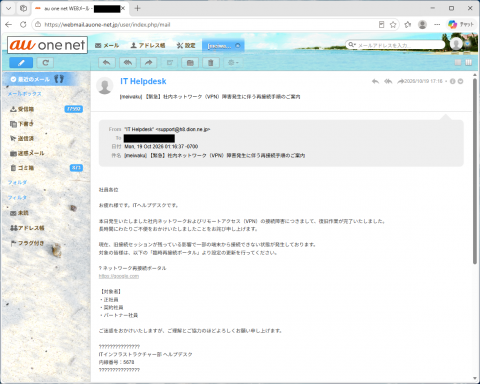Screen dimensions: 480x384
Task: Click the sender address support@ in From line
Action: coord(183,129)
